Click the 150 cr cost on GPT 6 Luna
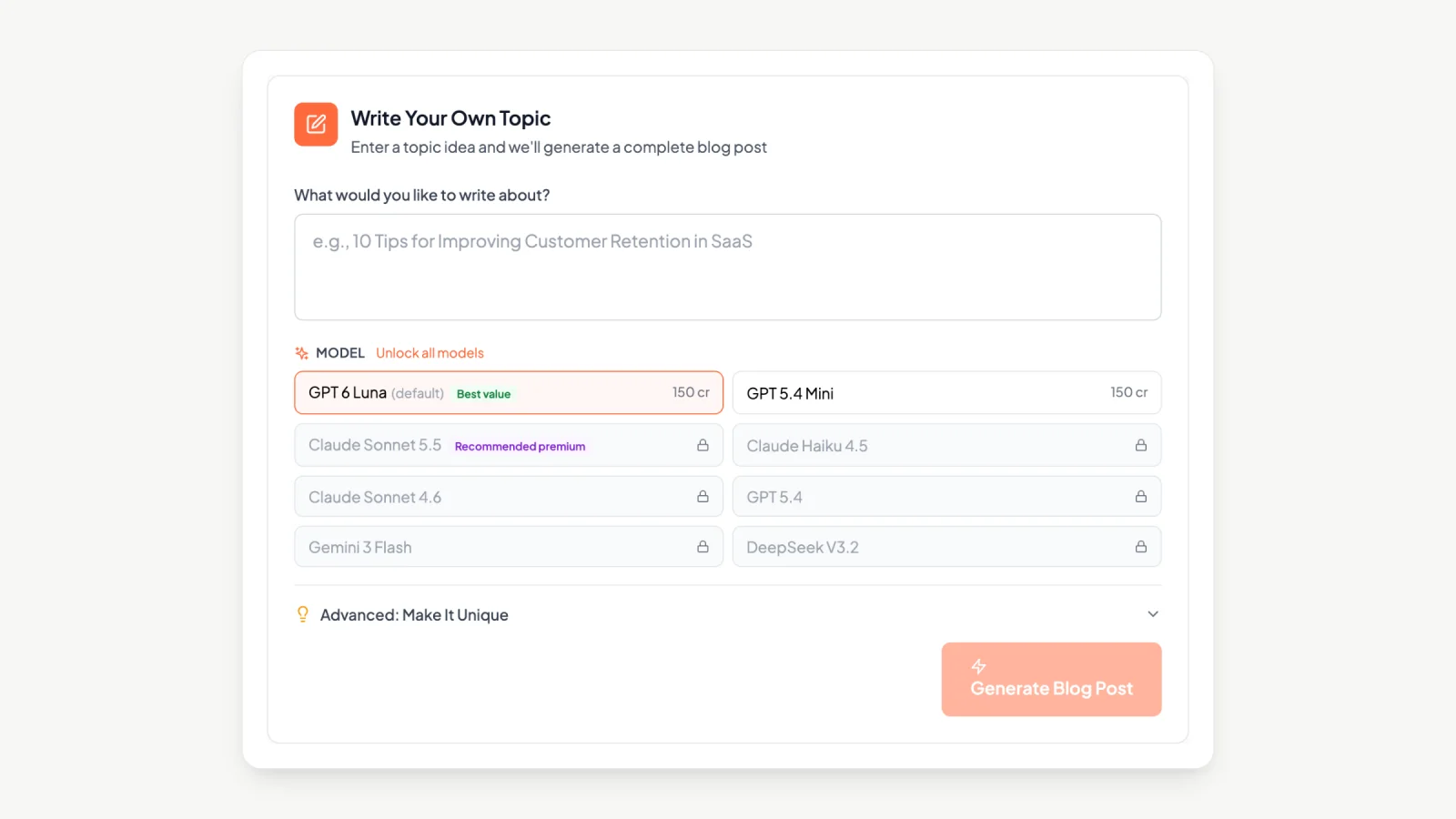The height and width of the screenshot is (819, 1456). [691, 392]
